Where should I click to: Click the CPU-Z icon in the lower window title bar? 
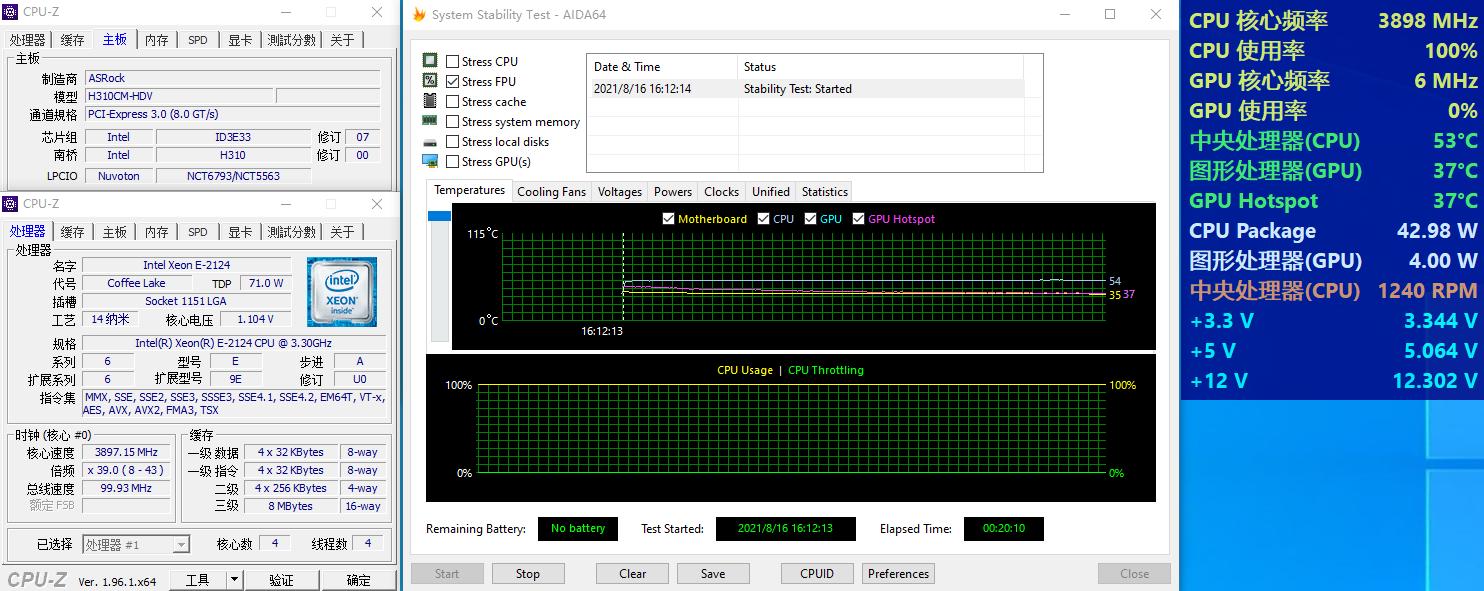tap(11, 204)
